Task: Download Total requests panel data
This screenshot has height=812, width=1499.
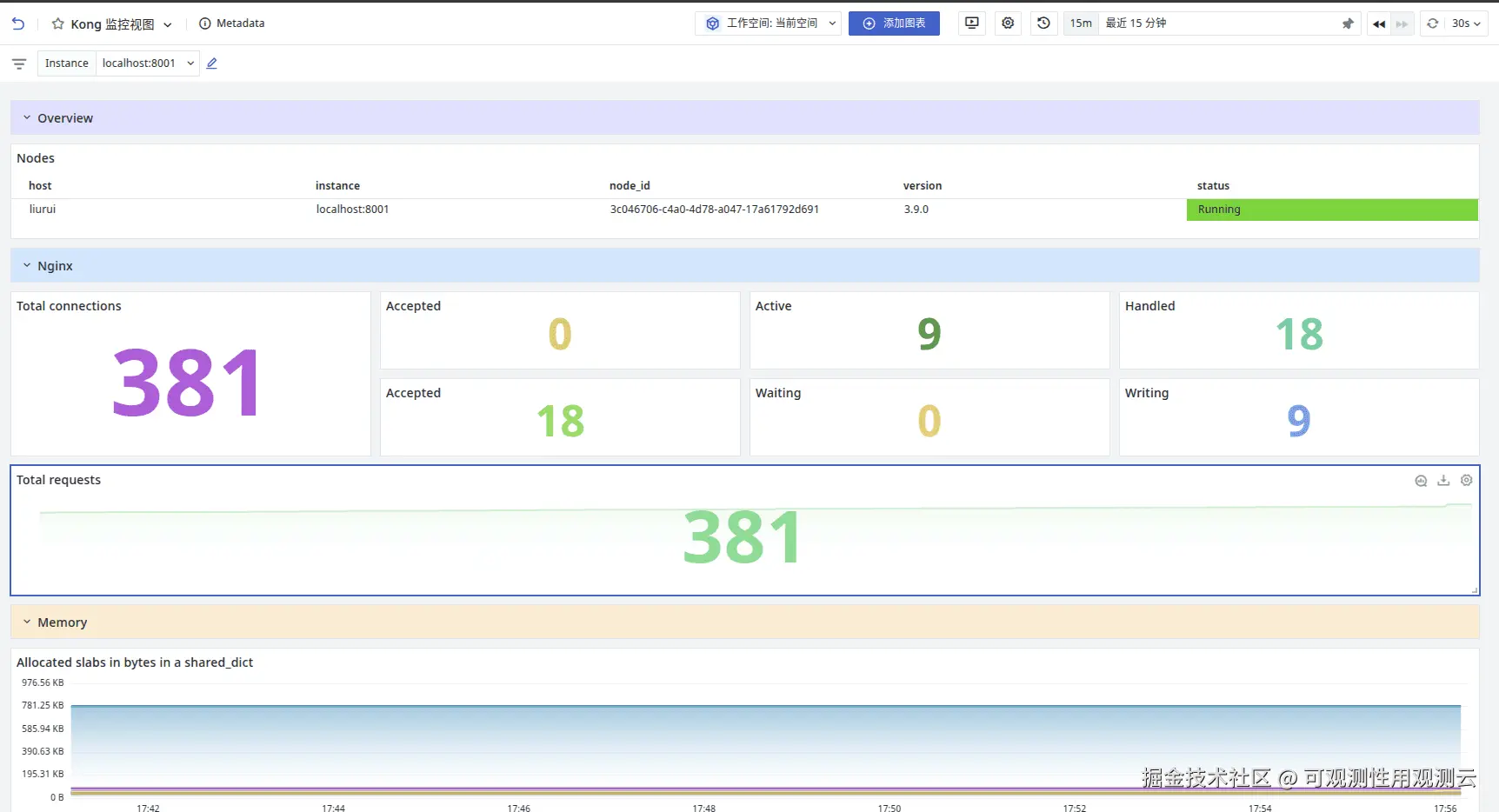Action: 1443,481
